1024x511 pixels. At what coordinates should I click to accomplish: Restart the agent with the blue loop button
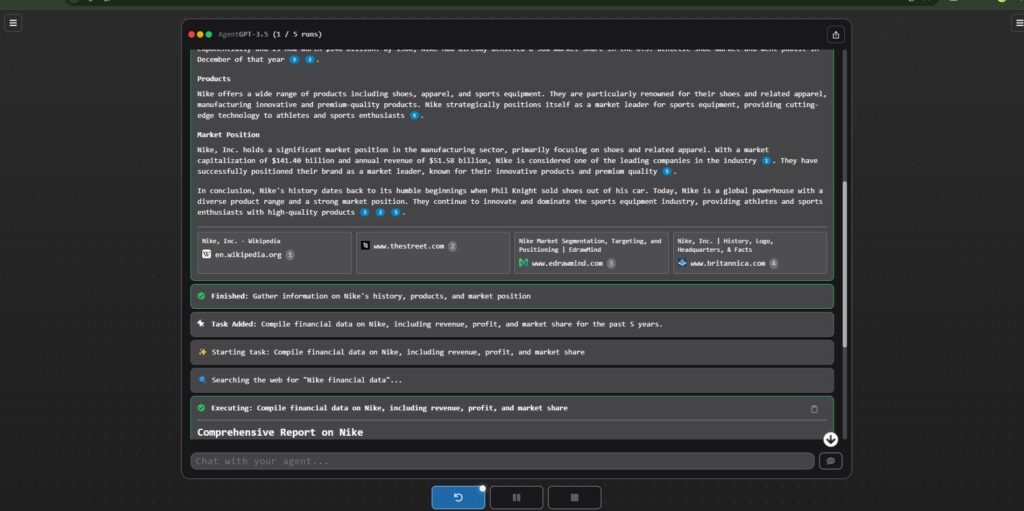[458, 497]
